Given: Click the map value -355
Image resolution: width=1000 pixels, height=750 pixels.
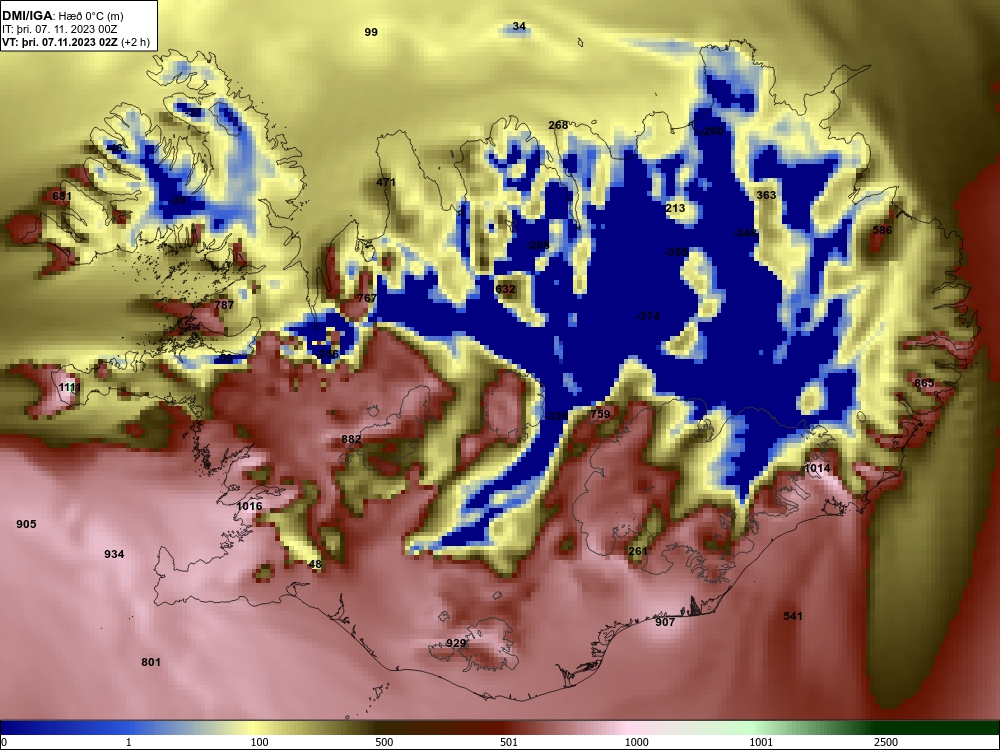Looking at the screenshot, I should click(676, 252).
